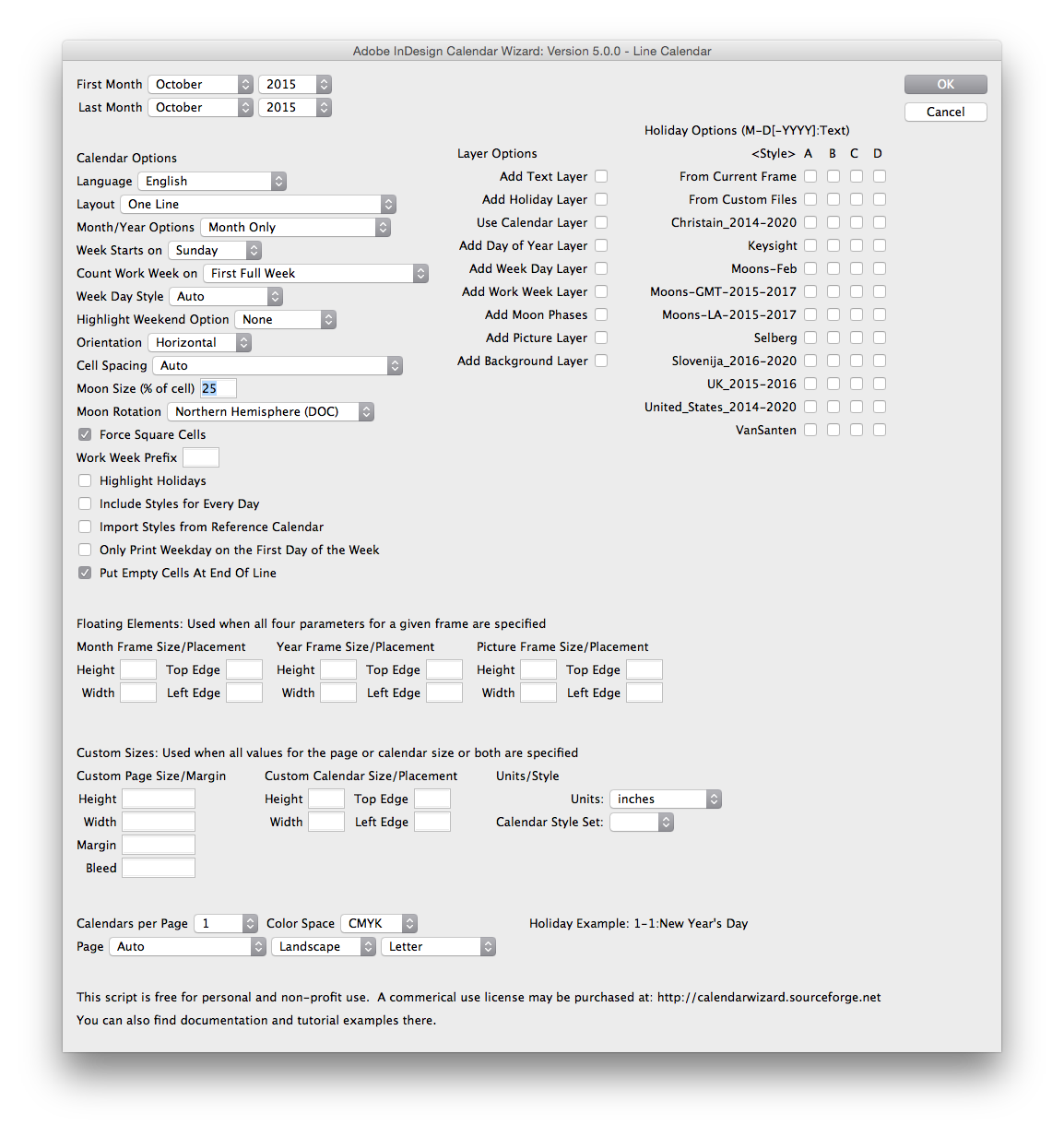Click the Moon Size percent field

pos(219,388)
